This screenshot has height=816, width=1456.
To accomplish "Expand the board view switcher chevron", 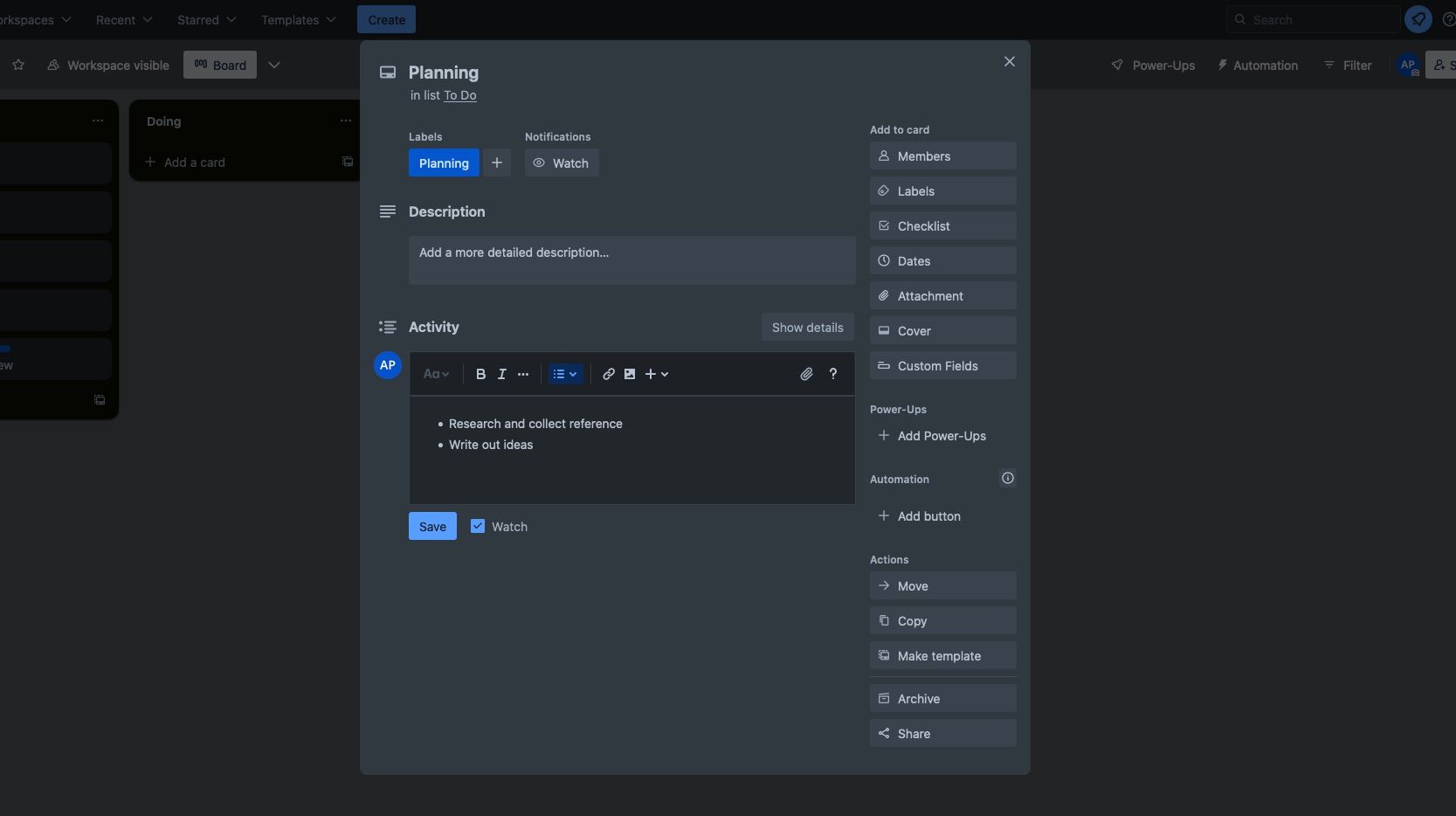I will (x=274, y=66).
